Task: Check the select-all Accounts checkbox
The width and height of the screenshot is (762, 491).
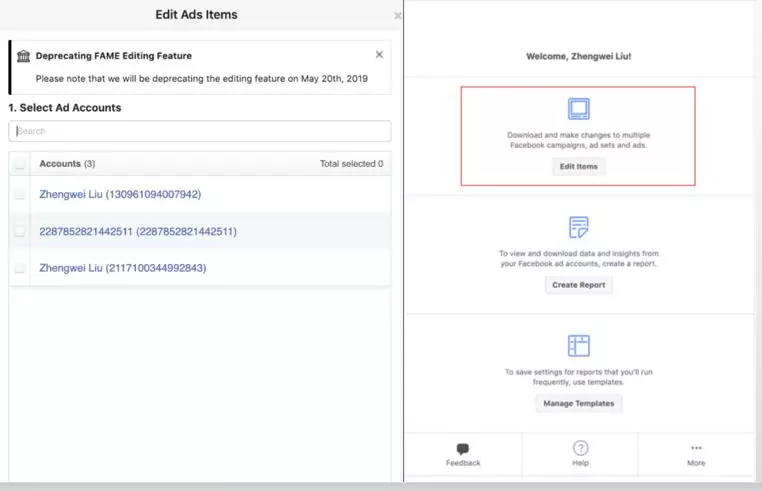Action: pos(20,164)
